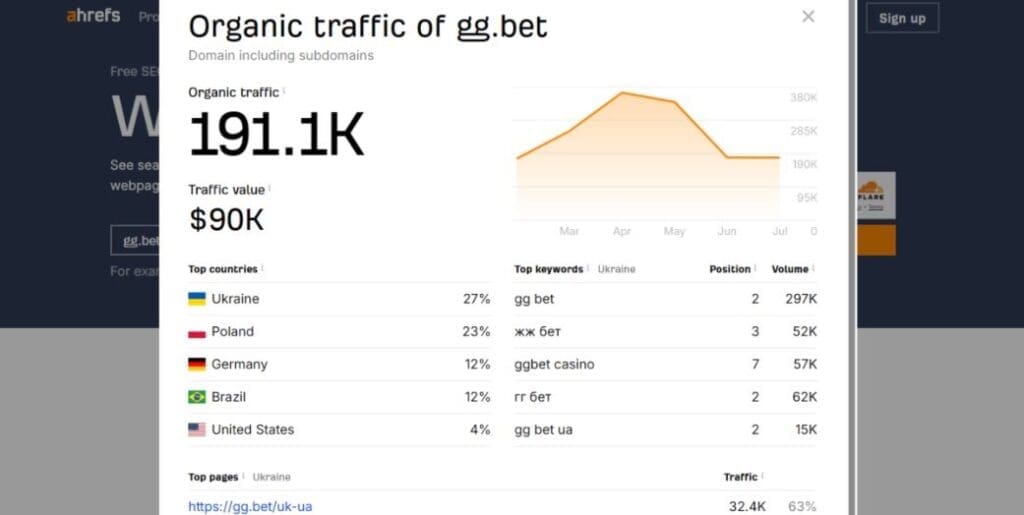Click the popup's vertical scrollbar
Image resolution: width=1024 pixels, height=515 pixels.
[851, 250]
